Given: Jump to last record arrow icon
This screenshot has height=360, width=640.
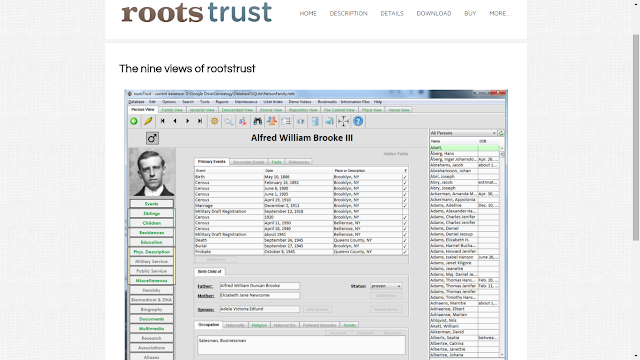Looking at the screenshot, I should (x=200, y=121).
